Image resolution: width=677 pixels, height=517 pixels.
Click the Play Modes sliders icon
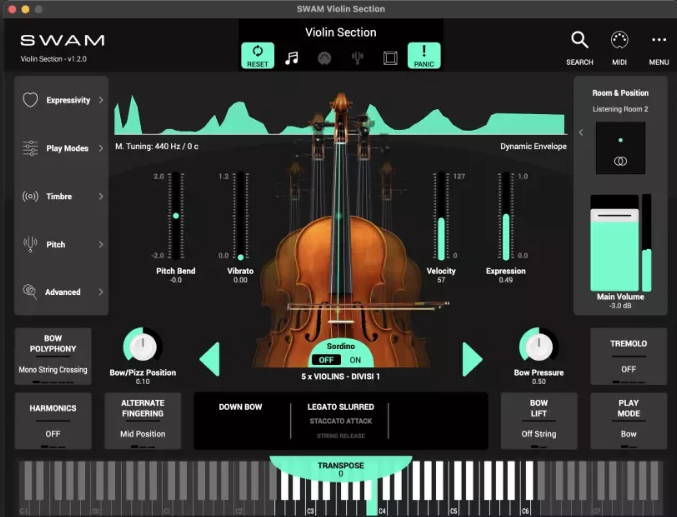coord(30,148)
